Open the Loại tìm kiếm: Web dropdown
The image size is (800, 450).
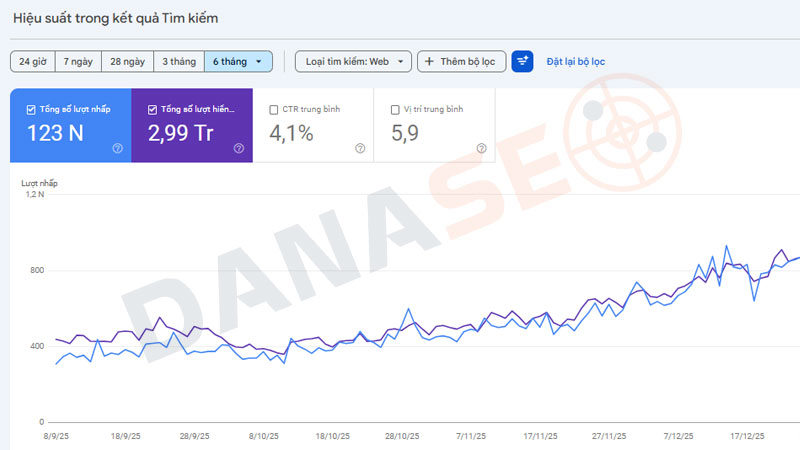[x=353, y=62]
